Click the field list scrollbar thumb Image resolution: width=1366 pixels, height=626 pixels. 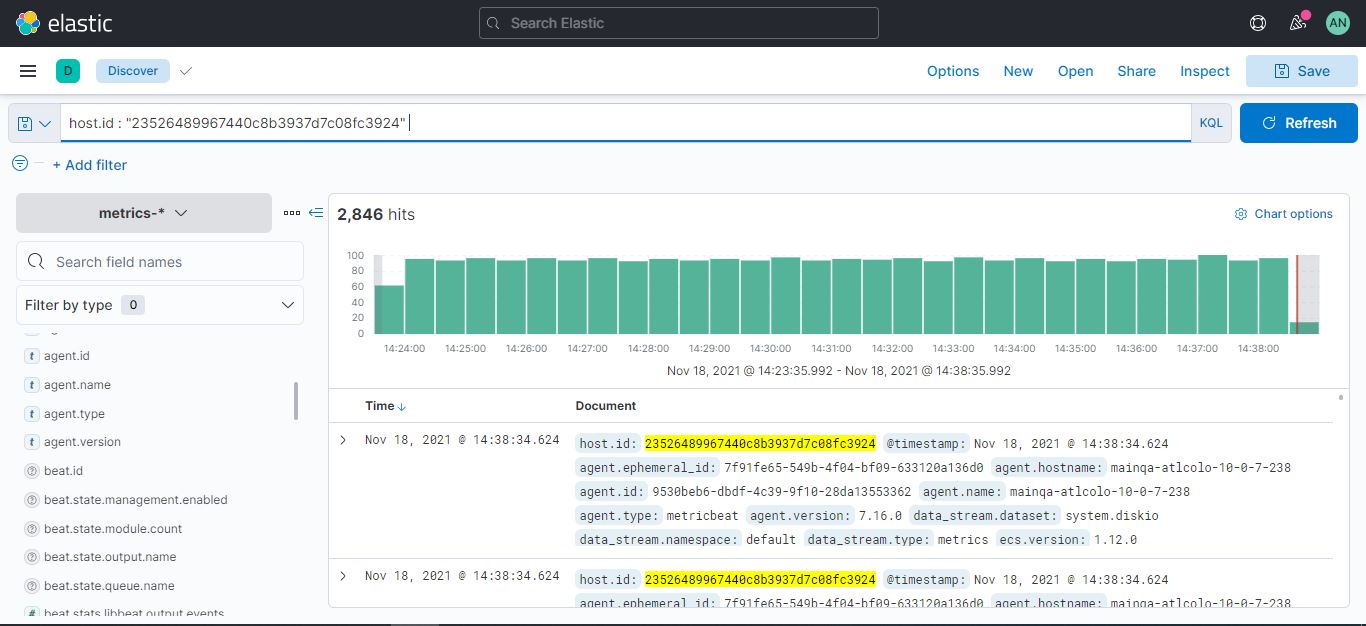[x=296, y=400]
